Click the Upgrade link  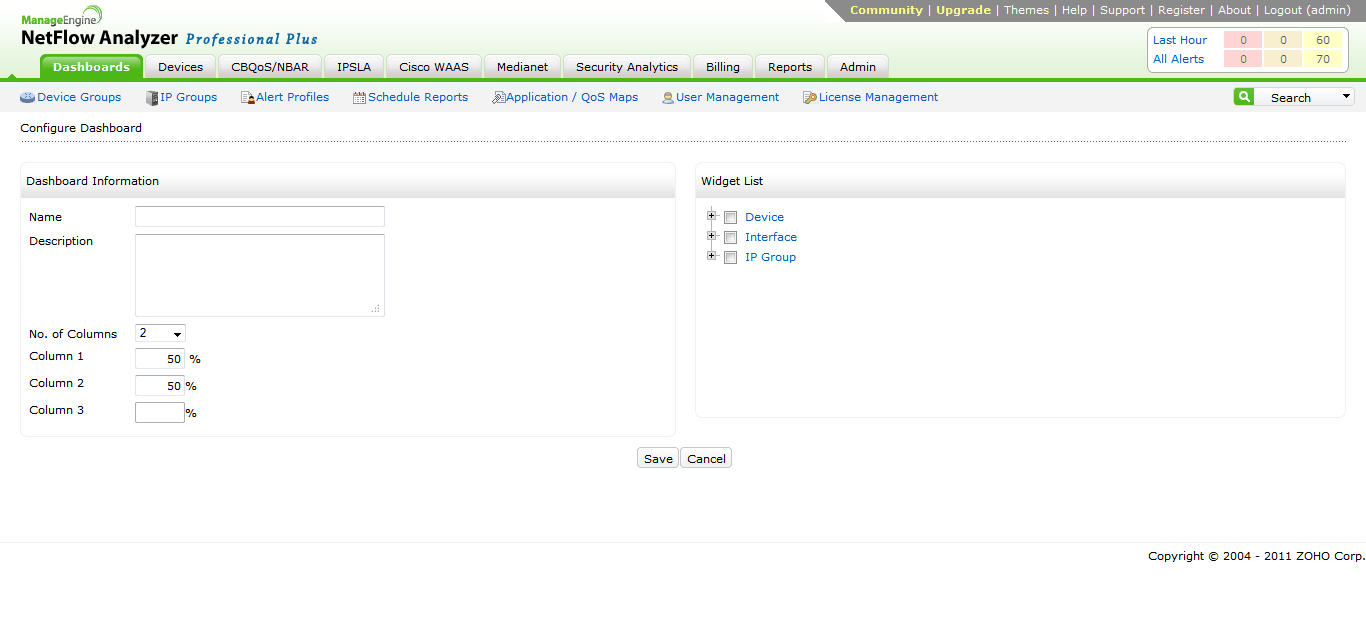click(963, 10)
